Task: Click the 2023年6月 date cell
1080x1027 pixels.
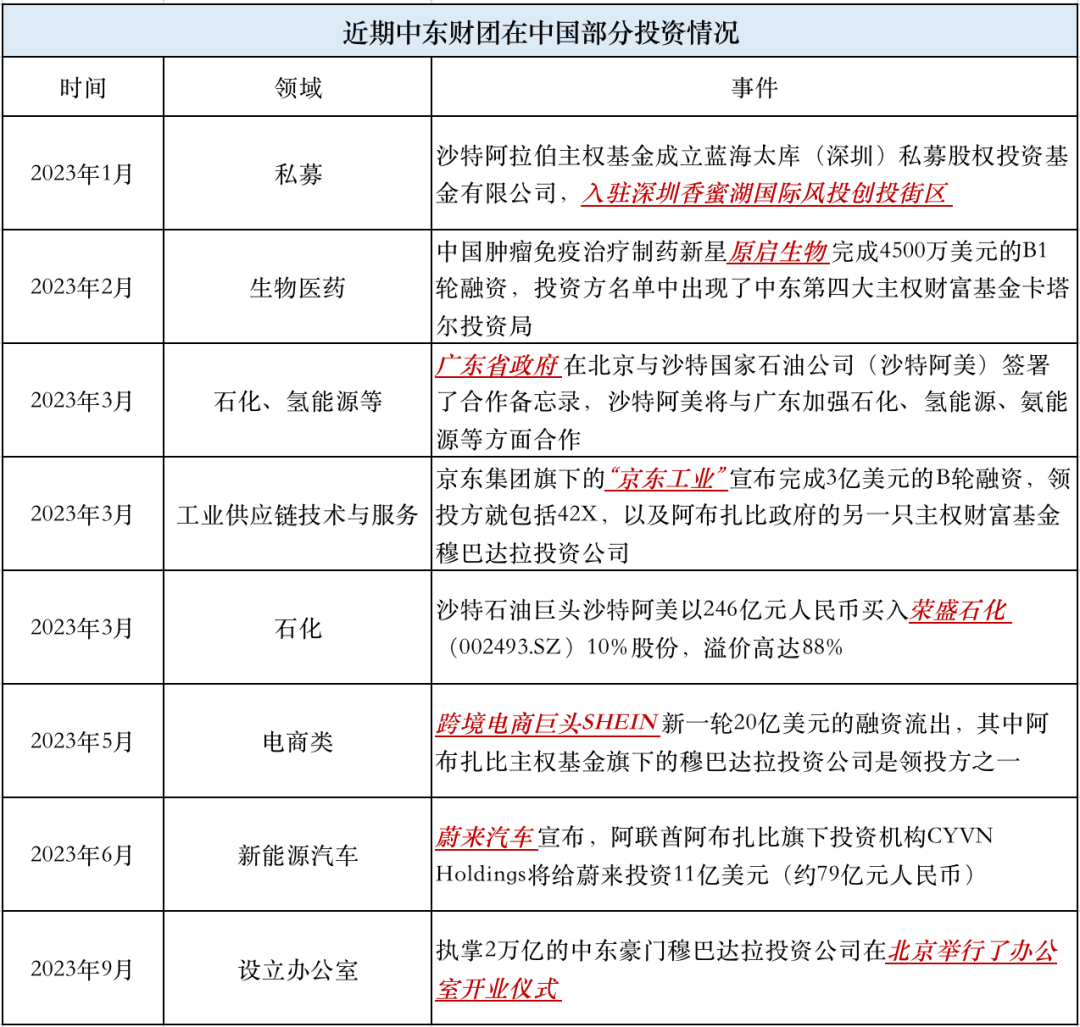Action: tap(81, 855)
